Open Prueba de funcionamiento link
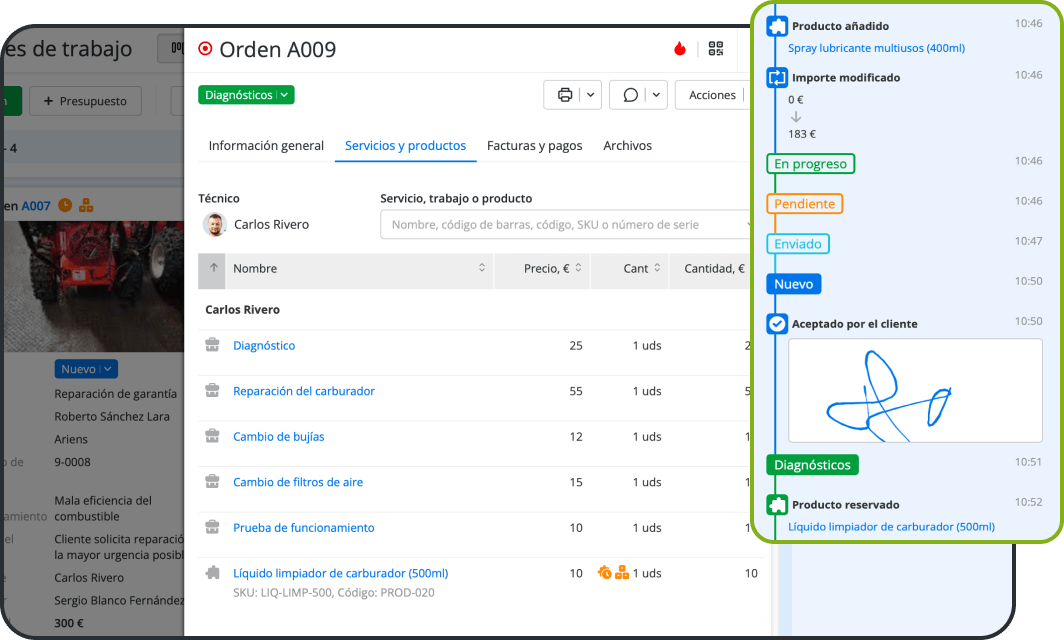 click(303, 527)
